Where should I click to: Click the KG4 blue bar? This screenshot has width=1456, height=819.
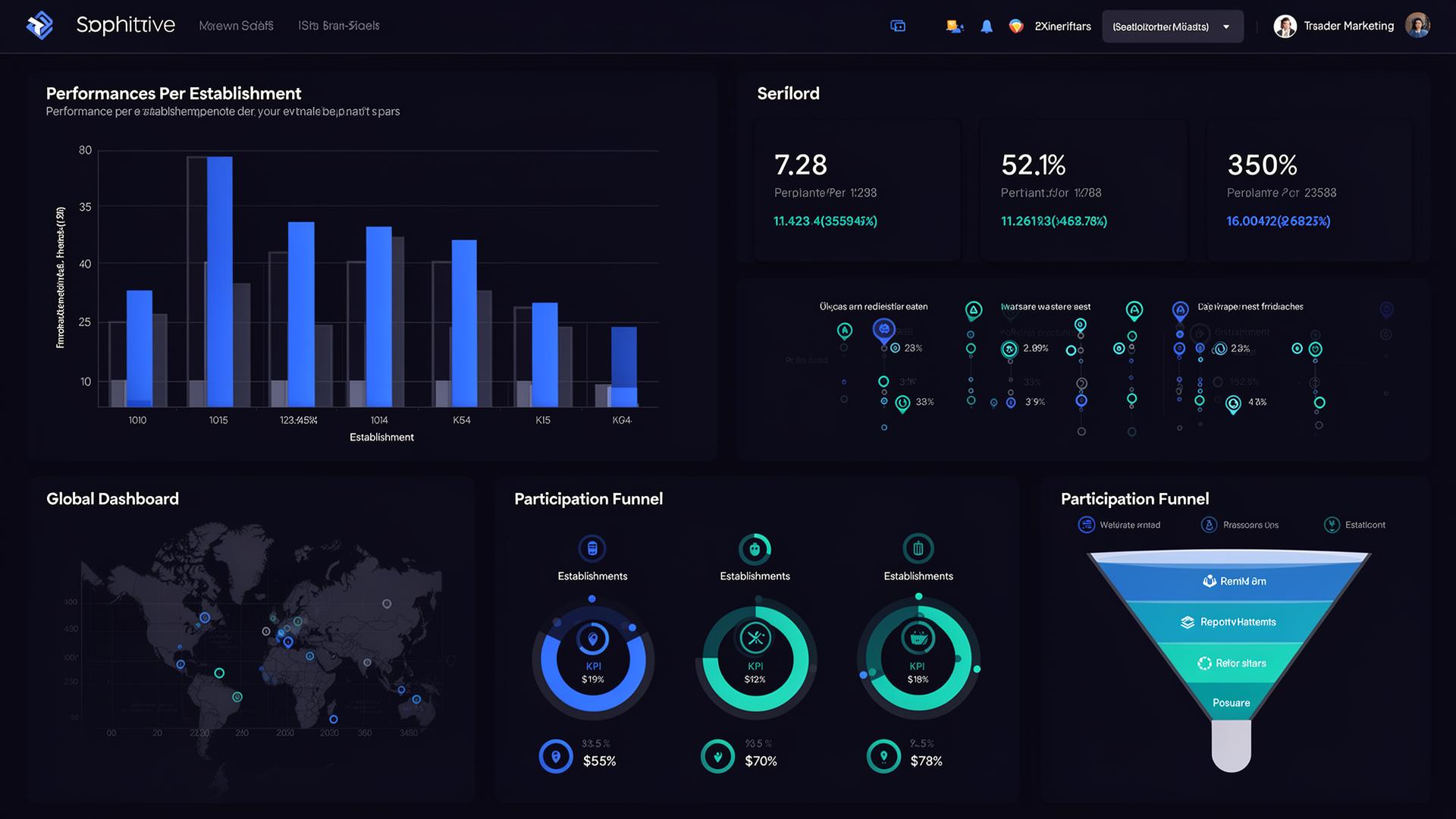[x=624, y=367]
